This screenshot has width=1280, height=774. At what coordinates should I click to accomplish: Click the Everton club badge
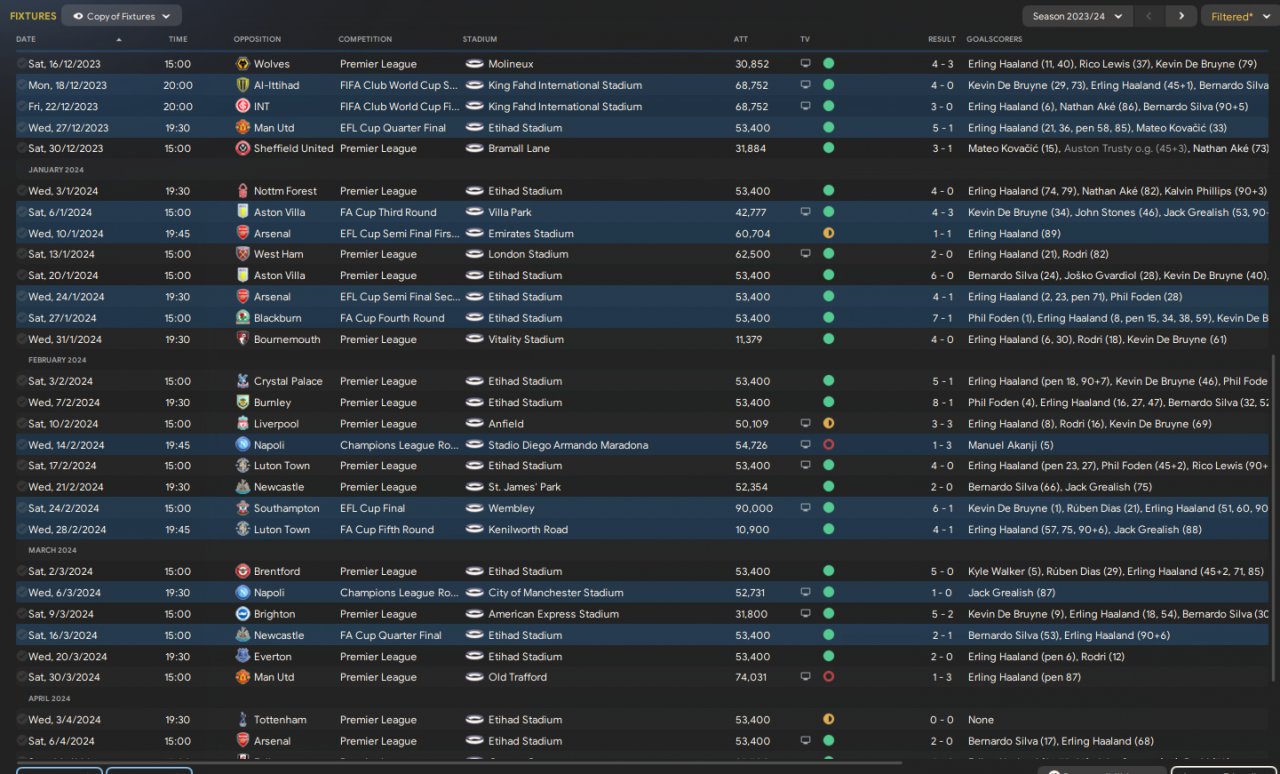pyautogui.click(x=242, y=657)
